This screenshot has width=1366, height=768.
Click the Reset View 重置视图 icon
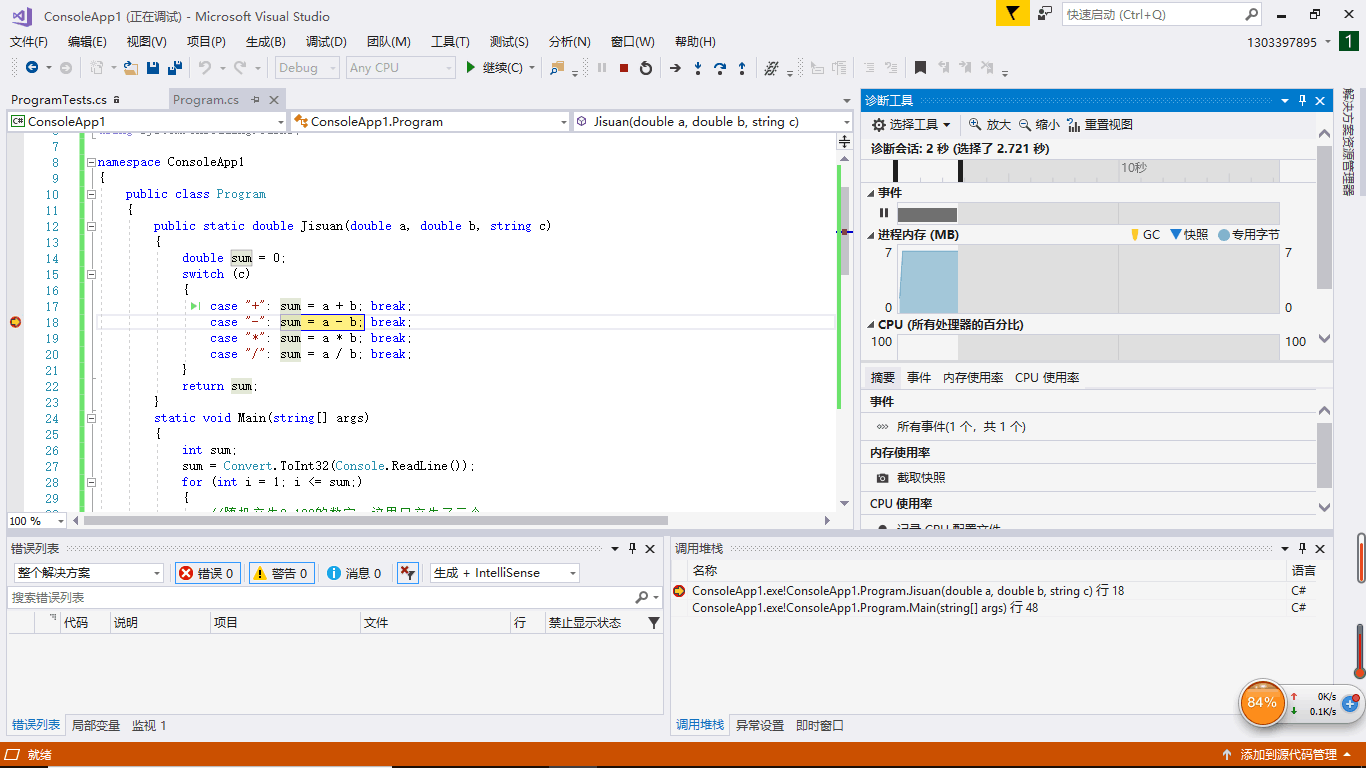pyautogui.click(x=1074, y=124)
